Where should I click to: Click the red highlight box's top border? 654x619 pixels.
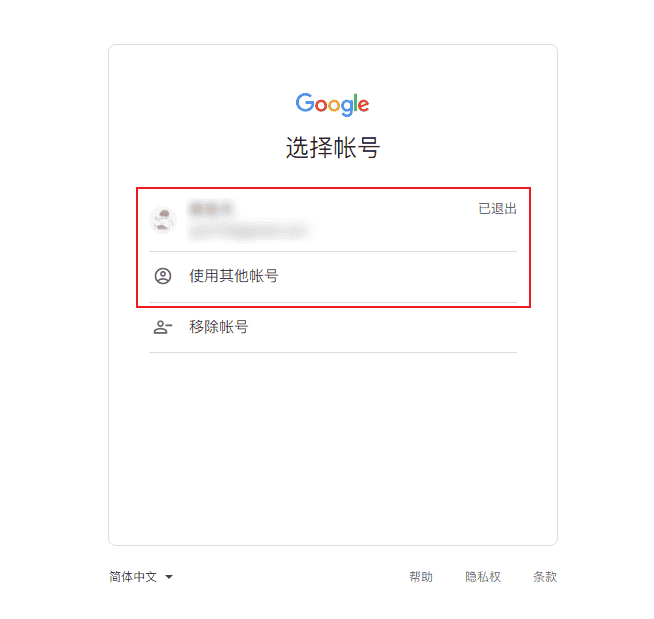(333, 188)
